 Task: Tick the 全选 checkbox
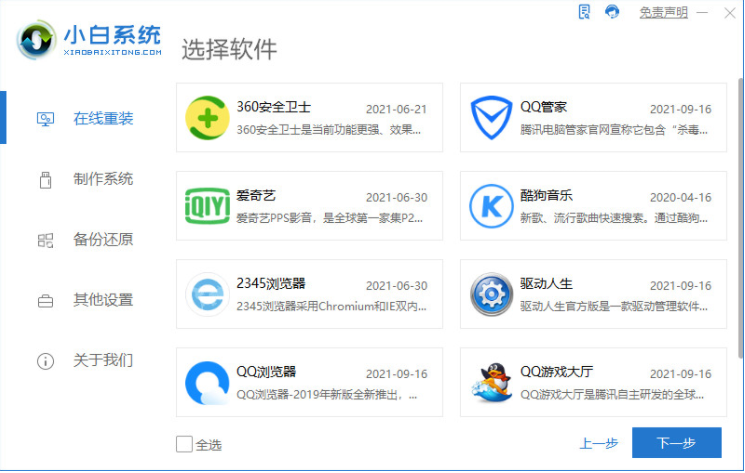[x=184, y=445]
